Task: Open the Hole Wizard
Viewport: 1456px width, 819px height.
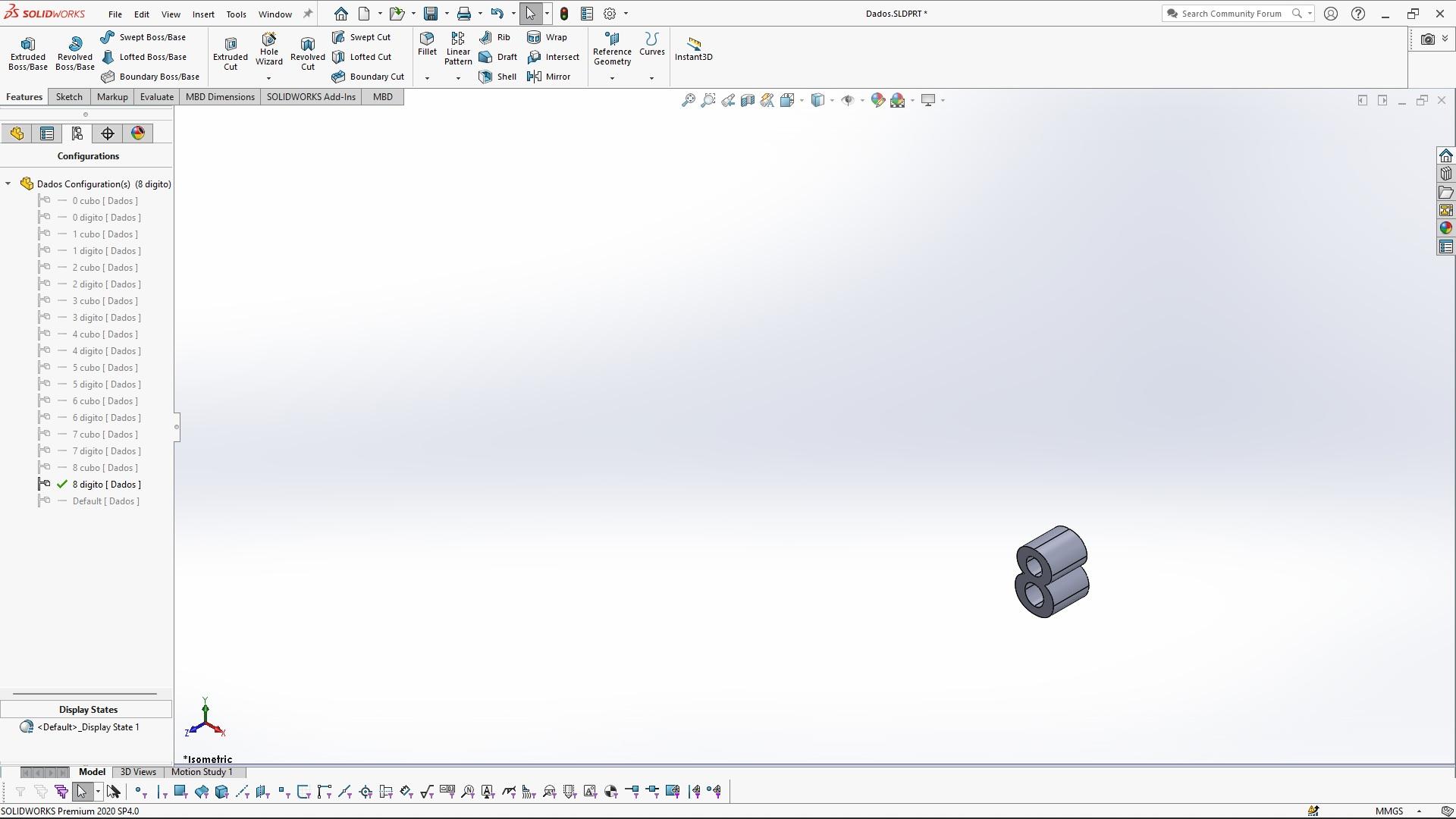Action: pyautogui.click(x=269, y=49)
